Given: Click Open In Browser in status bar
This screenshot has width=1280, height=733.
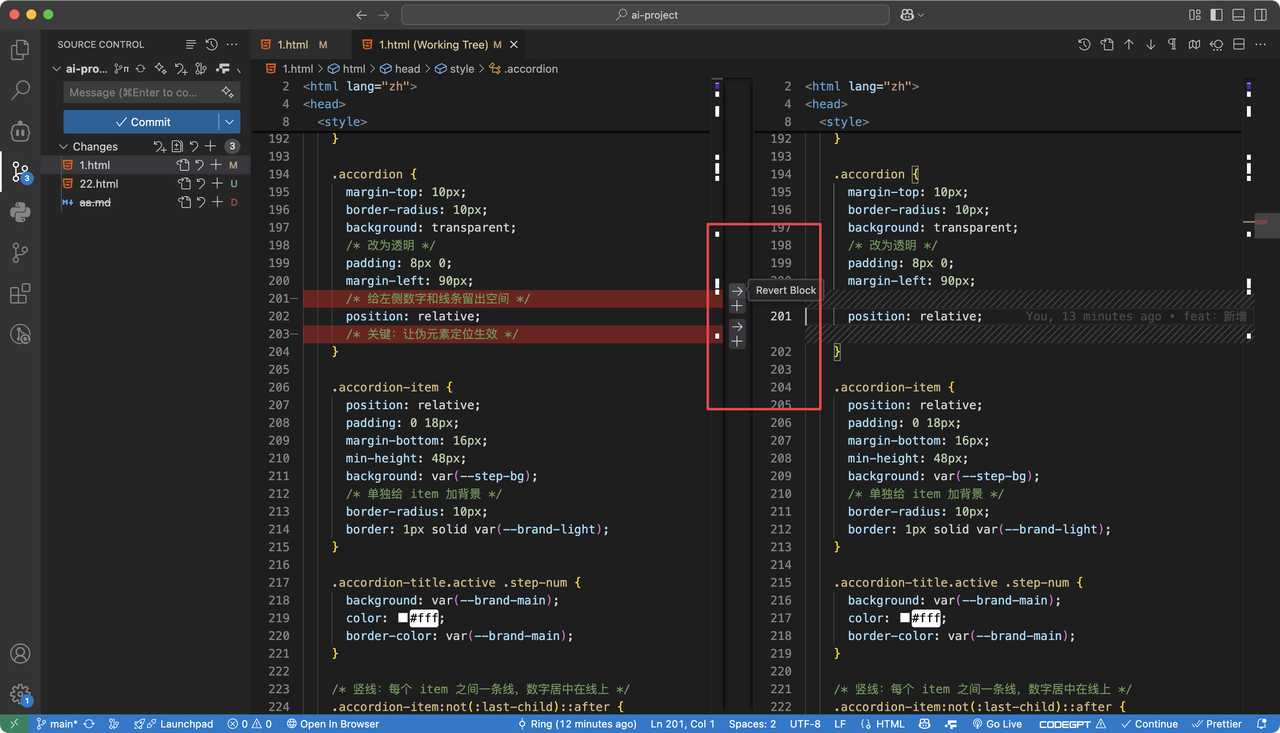Looking at the screenshot, I should [x=332, y=724].
